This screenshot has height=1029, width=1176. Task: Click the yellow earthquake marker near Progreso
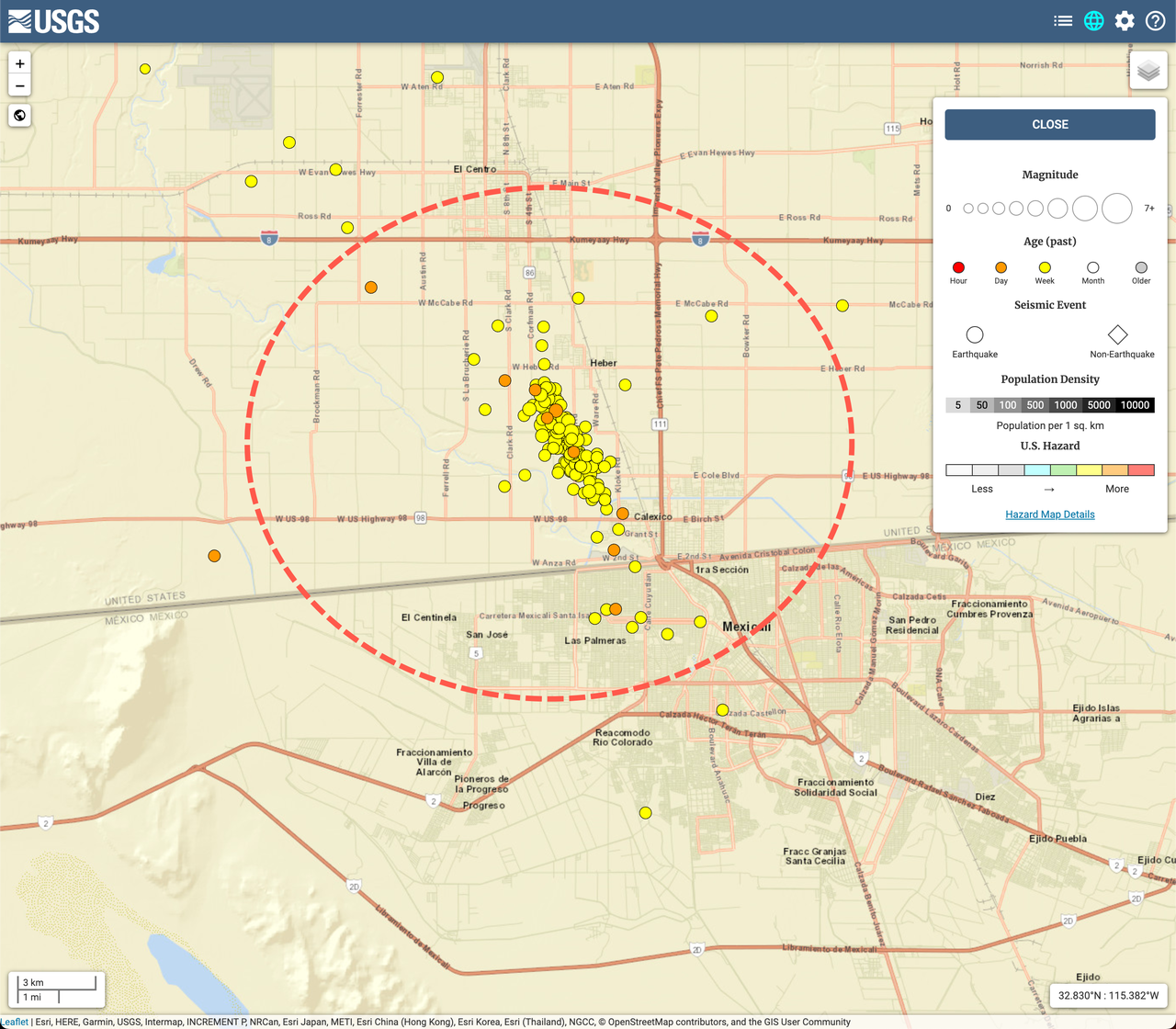(x=646, y=813)
